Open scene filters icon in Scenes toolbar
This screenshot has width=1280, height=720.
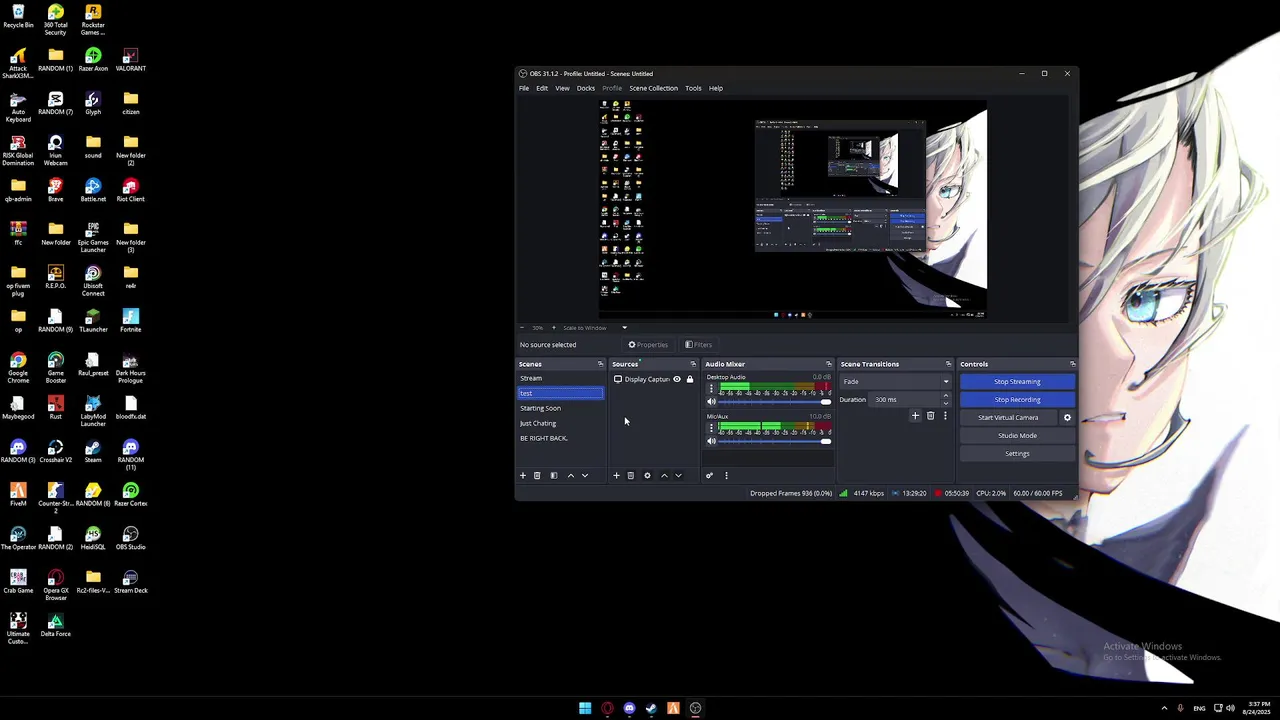[x=553, y=476]
